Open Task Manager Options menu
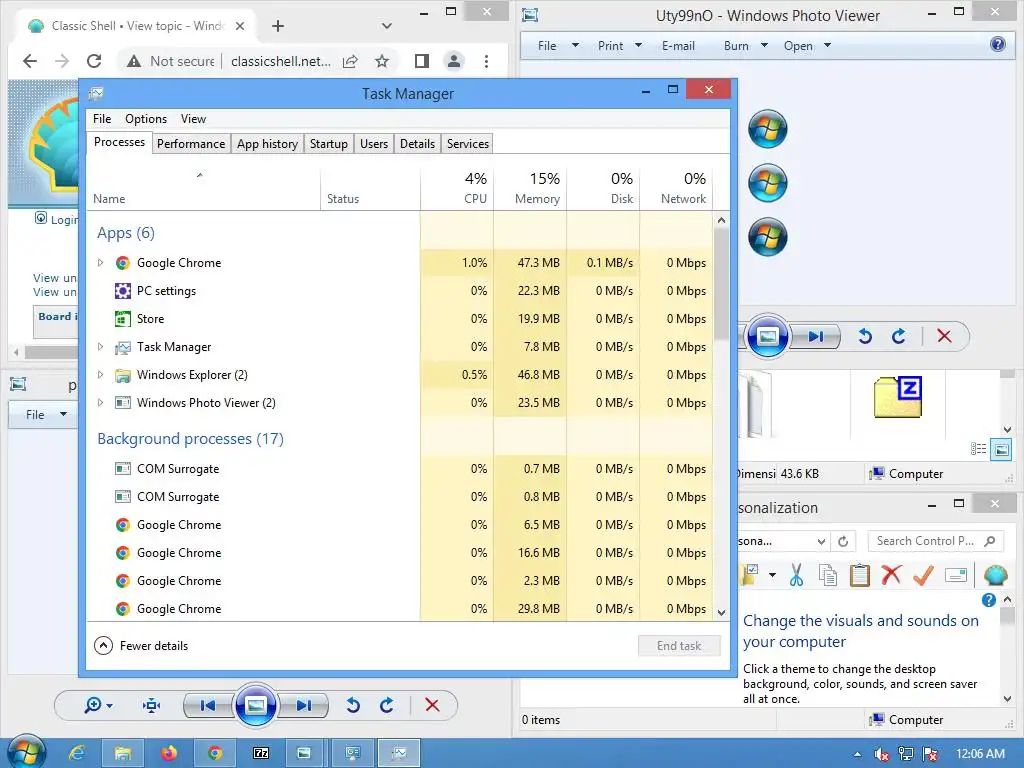1024x768 pixels. [146, 119]
